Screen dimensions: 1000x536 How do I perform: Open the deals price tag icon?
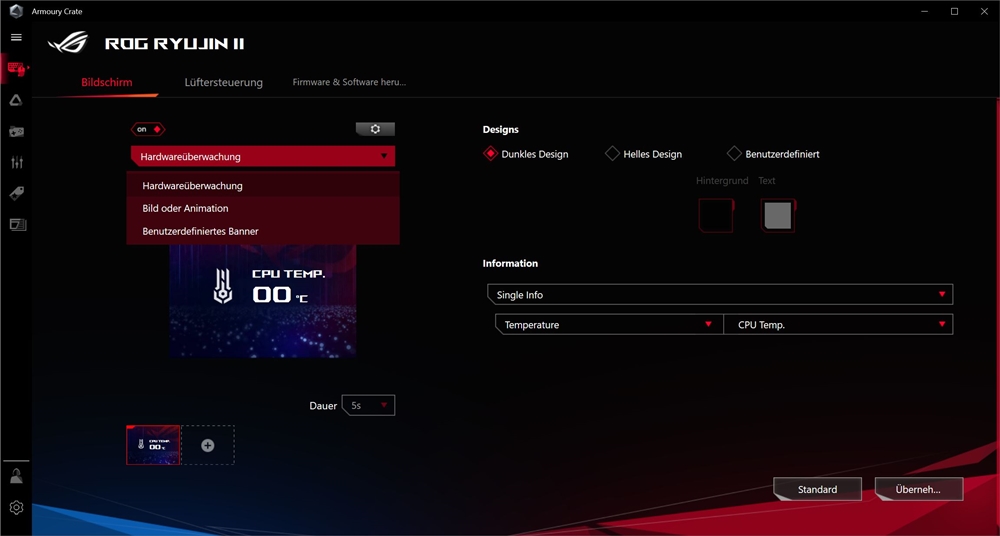[x=16, y=193]
